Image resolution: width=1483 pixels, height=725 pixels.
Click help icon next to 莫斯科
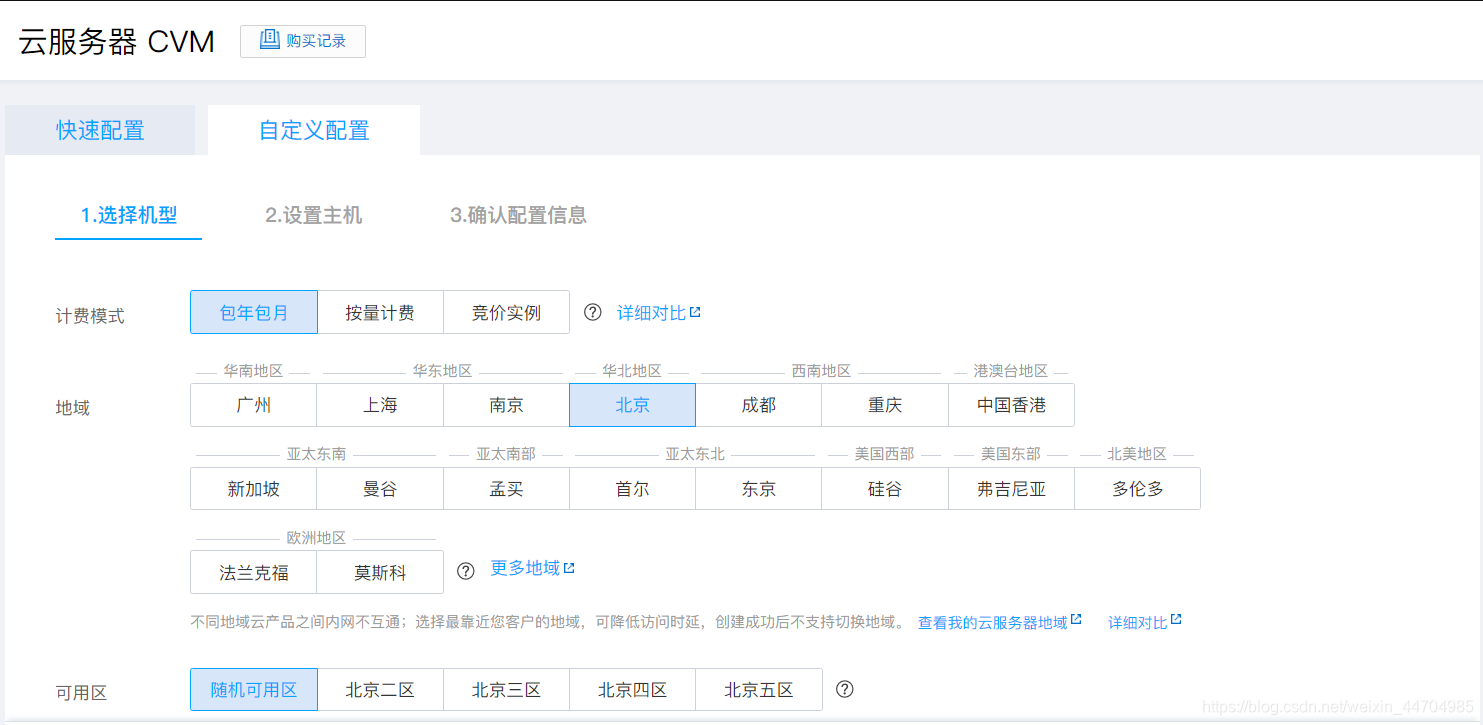[465, 571]
